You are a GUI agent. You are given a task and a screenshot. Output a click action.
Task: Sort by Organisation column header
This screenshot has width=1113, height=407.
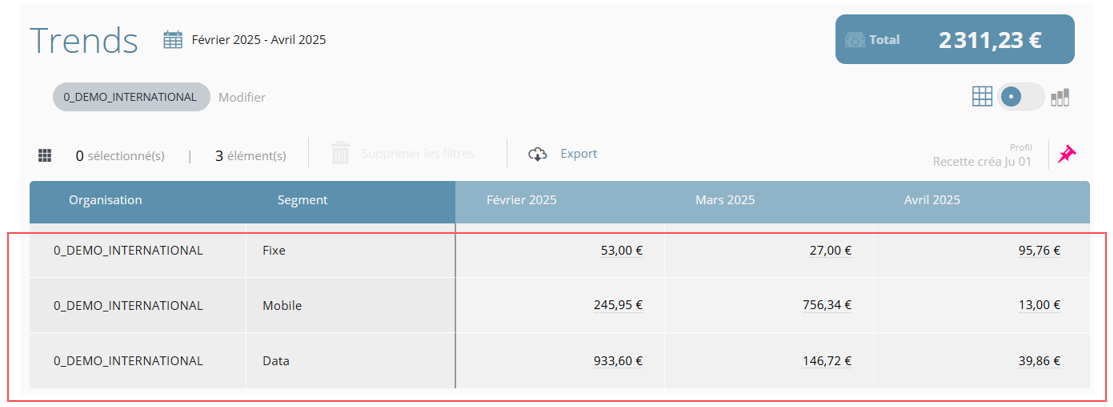click(105, 200)
